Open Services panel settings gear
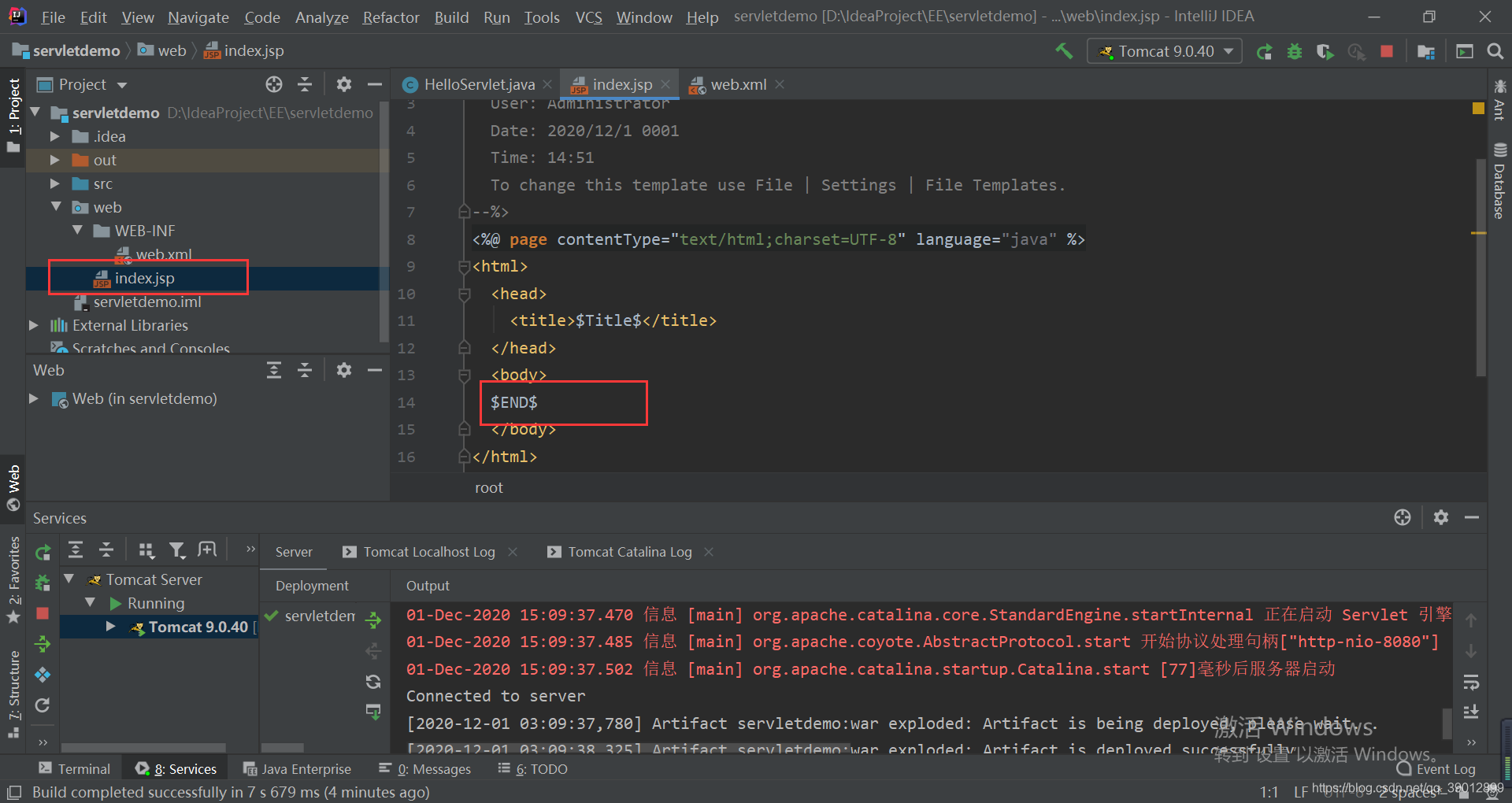Image resolution: width=1512 pixels, height=803 pixels. (x=1441, y=517)
